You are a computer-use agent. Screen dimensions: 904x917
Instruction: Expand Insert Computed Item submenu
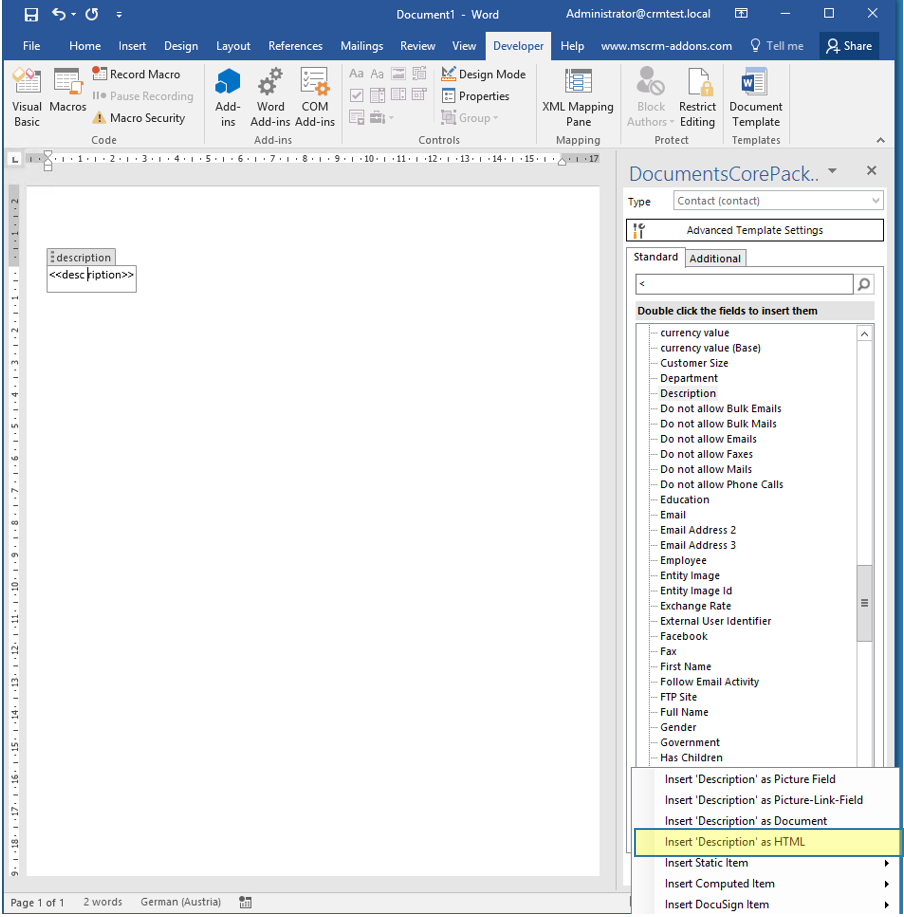(766, 884)
